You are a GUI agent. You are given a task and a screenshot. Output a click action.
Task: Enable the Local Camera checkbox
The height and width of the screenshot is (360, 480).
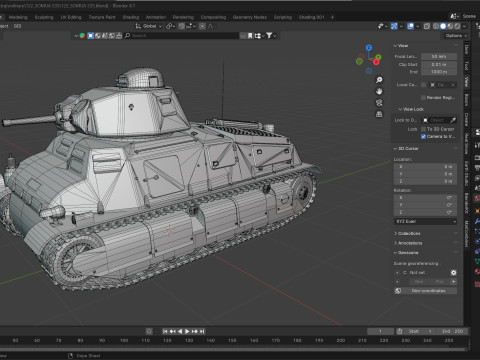tap(423, 85)
